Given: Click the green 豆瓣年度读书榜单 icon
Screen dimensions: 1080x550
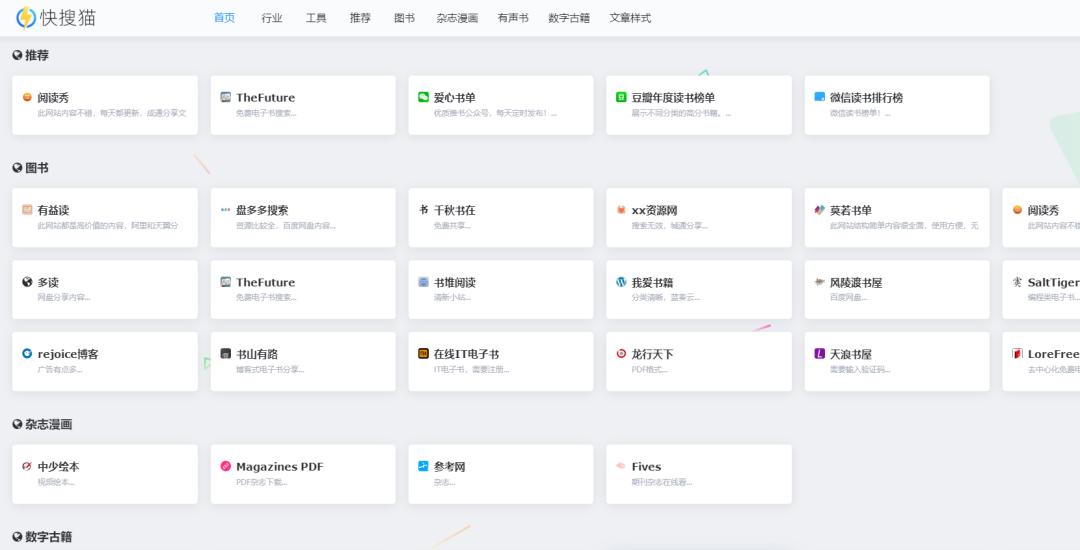Looking at the screenshot, I should pos(621,97).
